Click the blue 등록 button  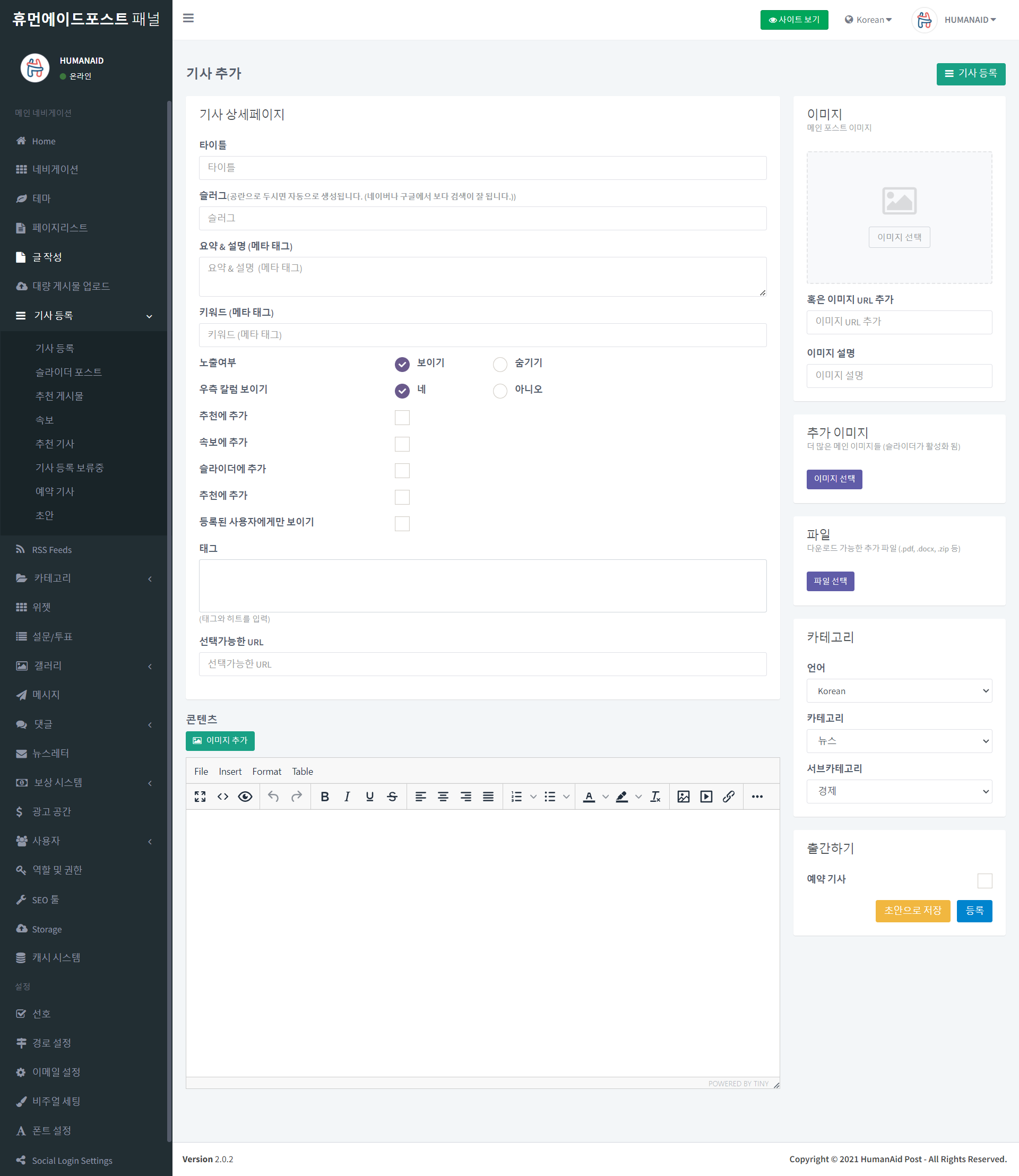(974, 911)
